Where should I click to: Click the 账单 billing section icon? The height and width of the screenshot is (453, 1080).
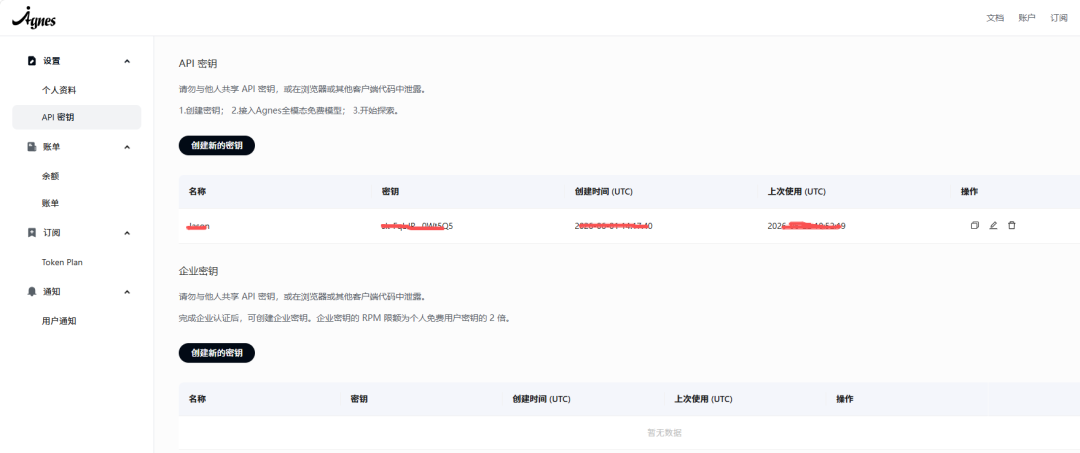[31, 147]
